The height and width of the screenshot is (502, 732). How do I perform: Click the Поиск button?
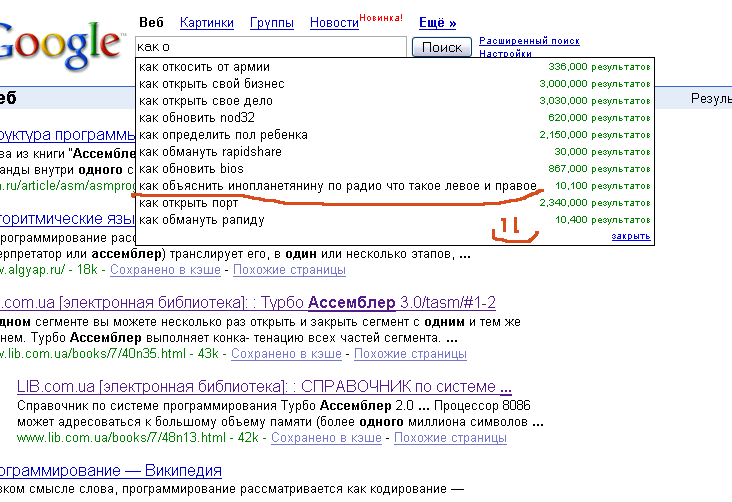coord(442,47)
